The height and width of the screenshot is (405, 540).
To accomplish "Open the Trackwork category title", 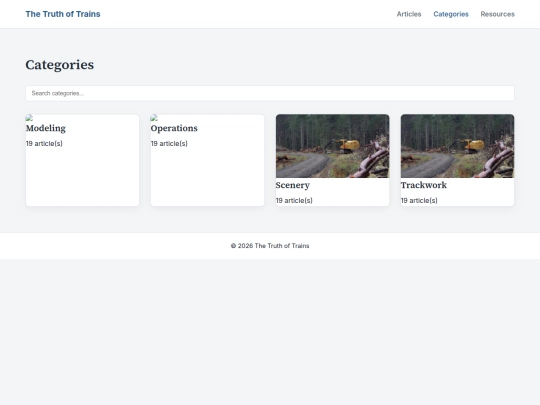I will click(x=424, y=185).
